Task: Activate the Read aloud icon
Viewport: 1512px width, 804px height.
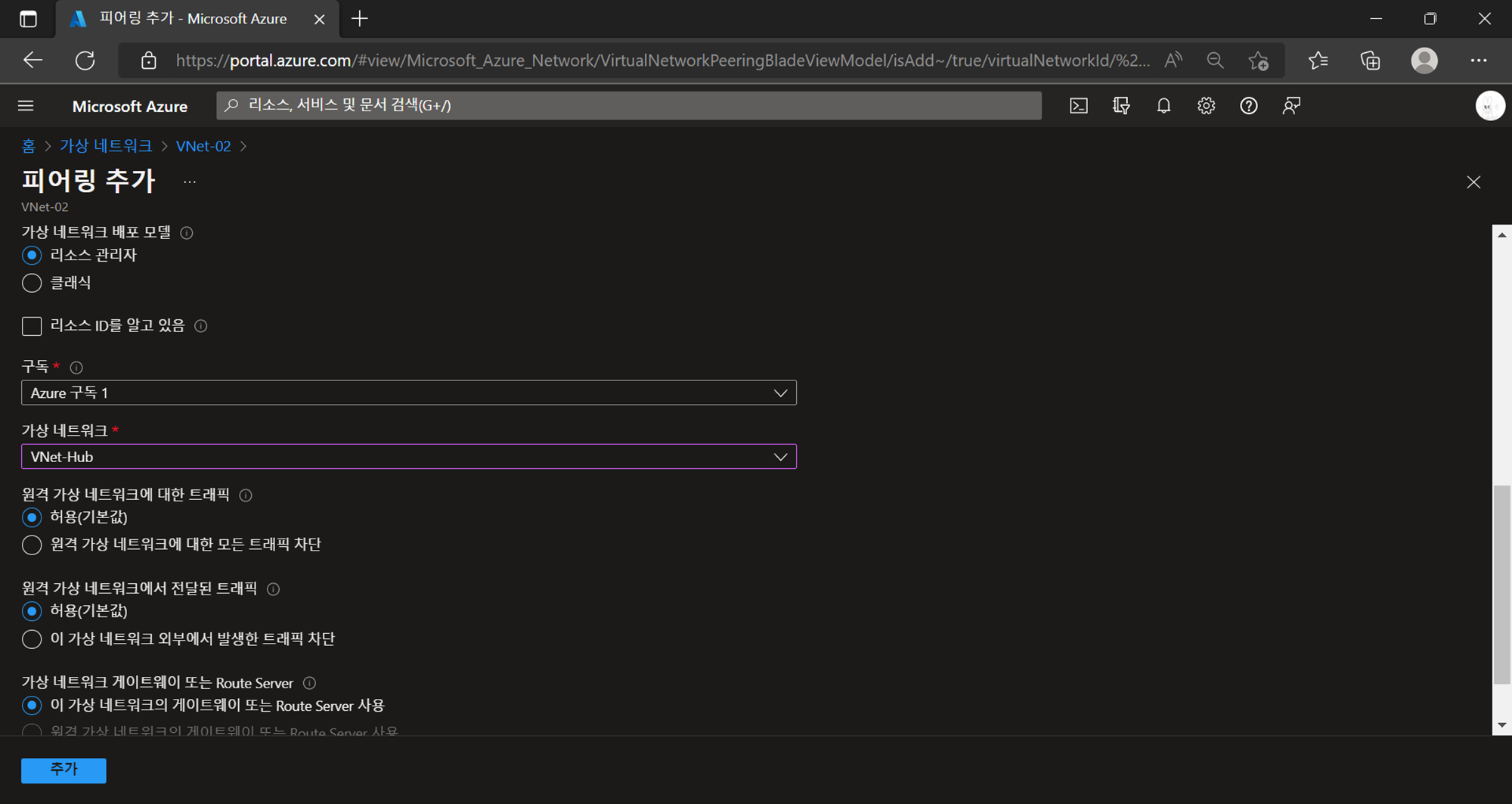Action: tap(1173, 61)
